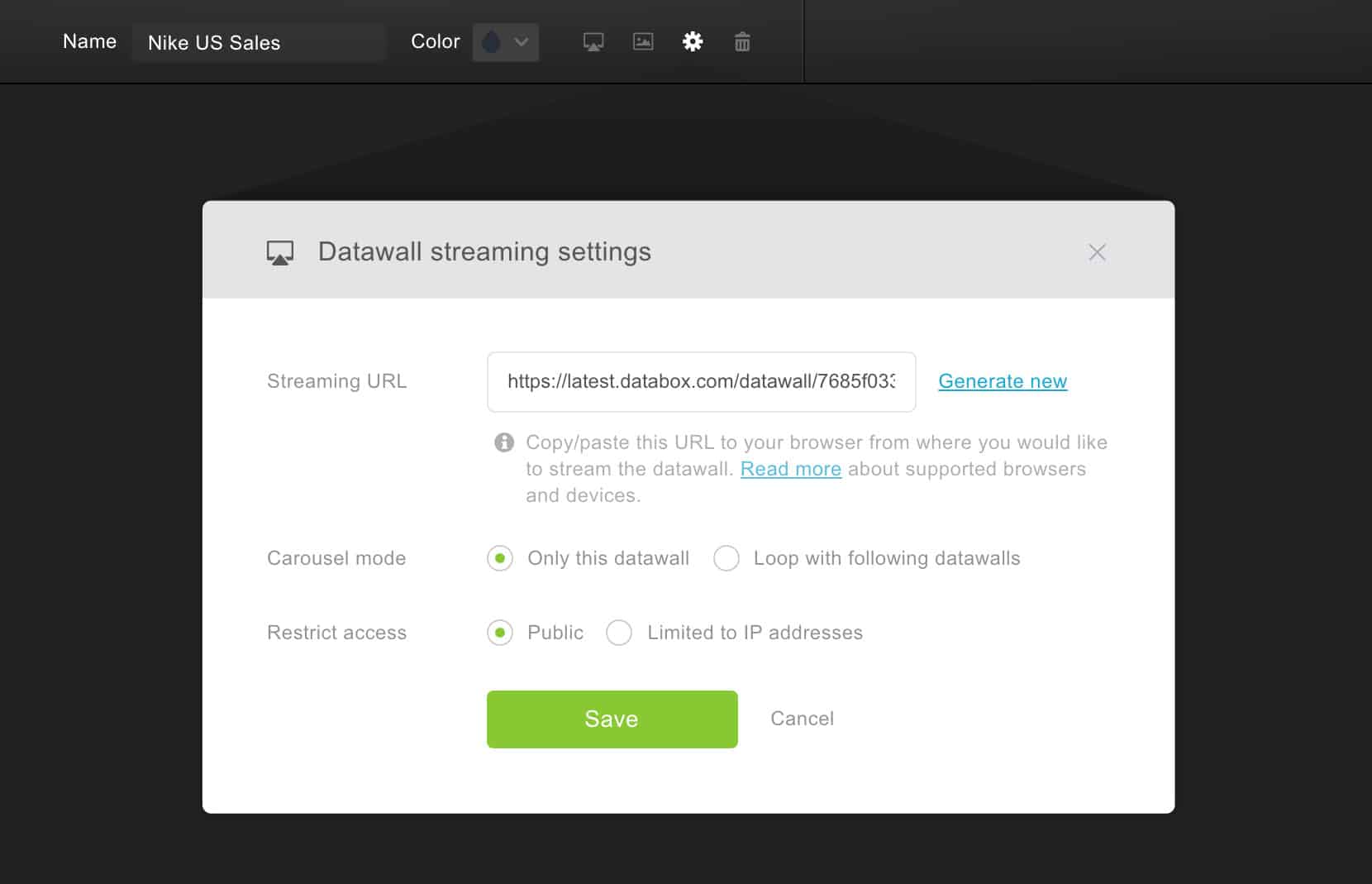Set restrict access to Public
Screen dimensions: 1372x884
point(500,633)
